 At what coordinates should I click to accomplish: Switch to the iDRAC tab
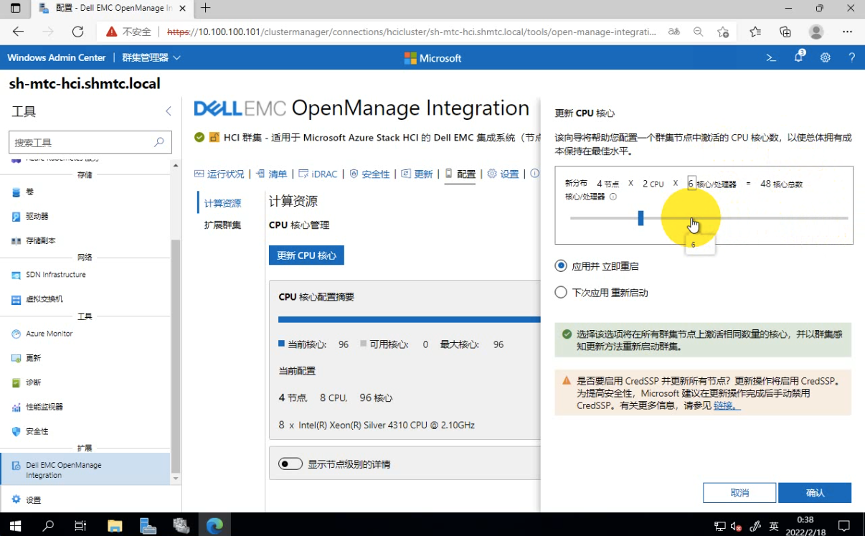tap(318, 174)
